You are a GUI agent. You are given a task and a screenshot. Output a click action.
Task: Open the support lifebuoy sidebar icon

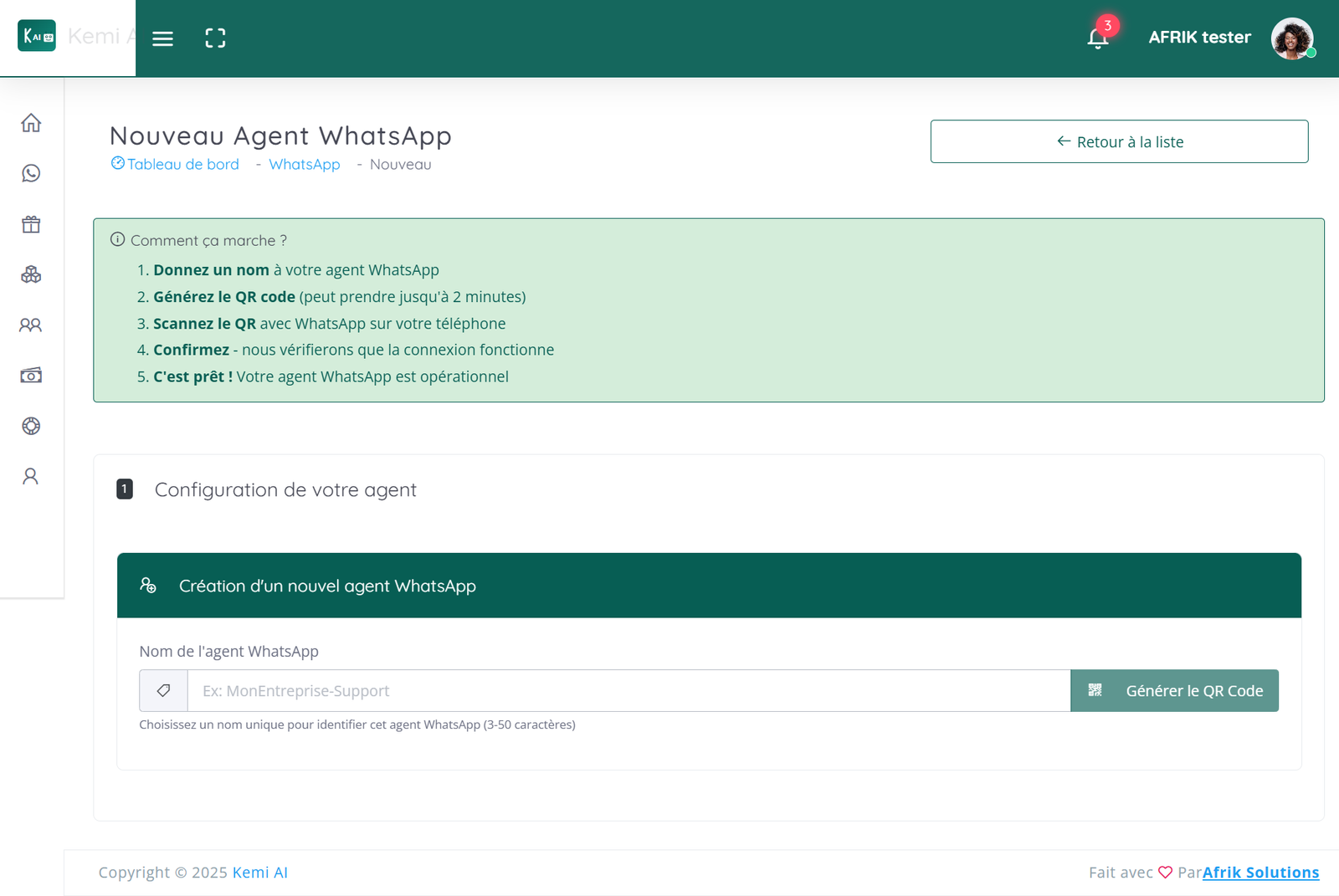point(31,426)
